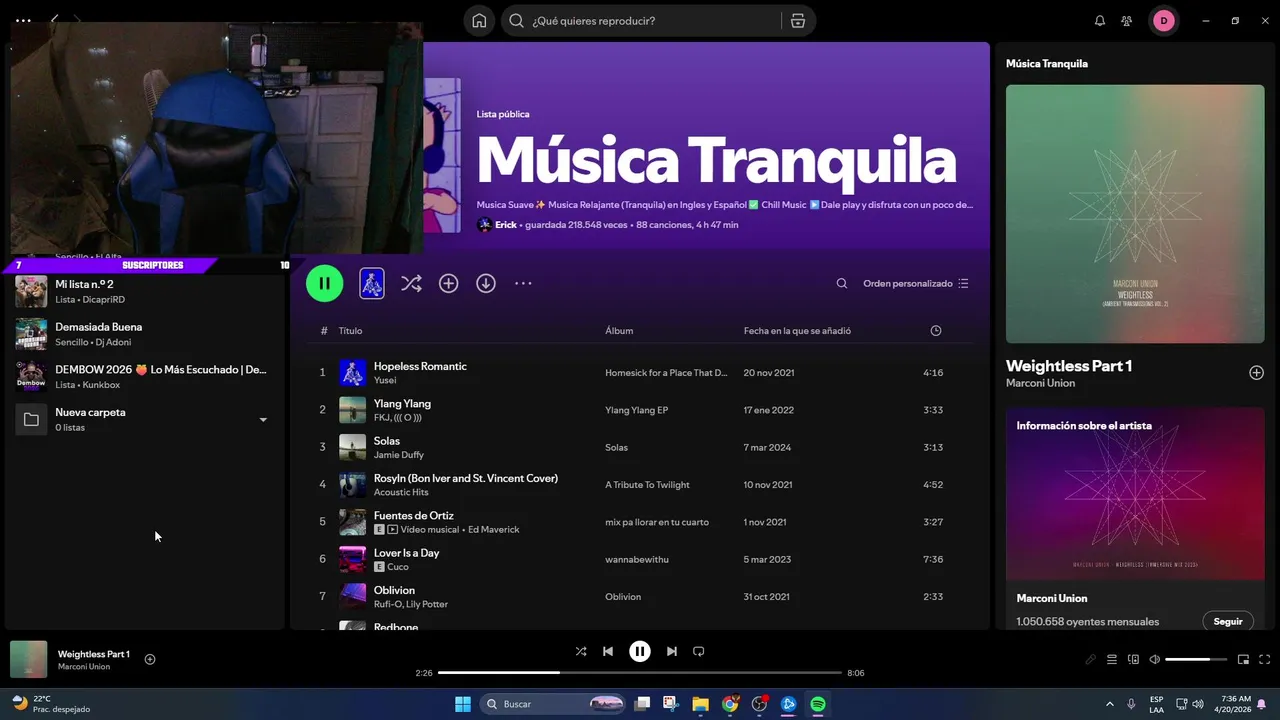The image size is (1280, 720).
Task: Open 'Weightless Part 1' title in right panel
Action: [1069, 366]
